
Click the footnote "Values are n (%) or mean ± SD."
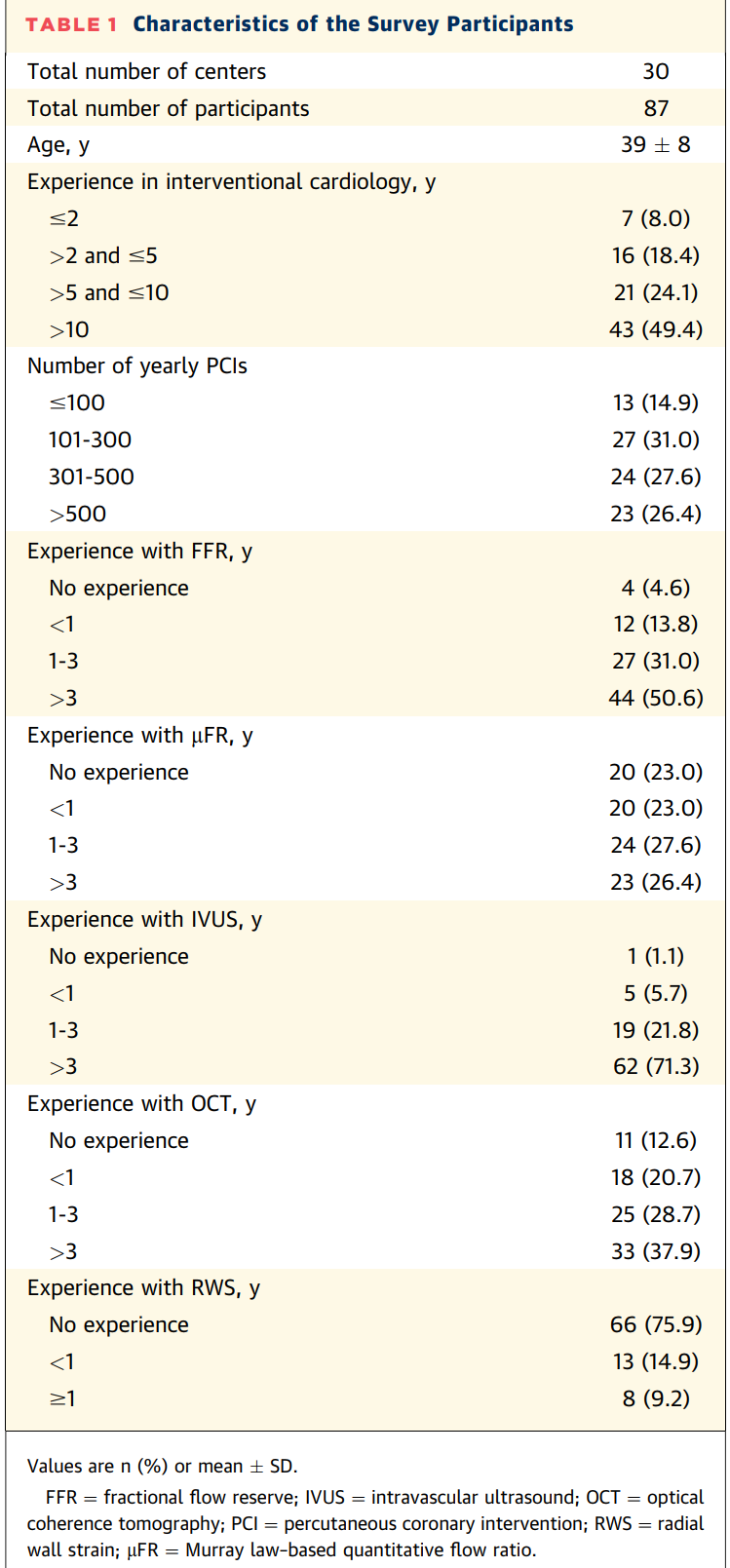(x=162, y=1466)
